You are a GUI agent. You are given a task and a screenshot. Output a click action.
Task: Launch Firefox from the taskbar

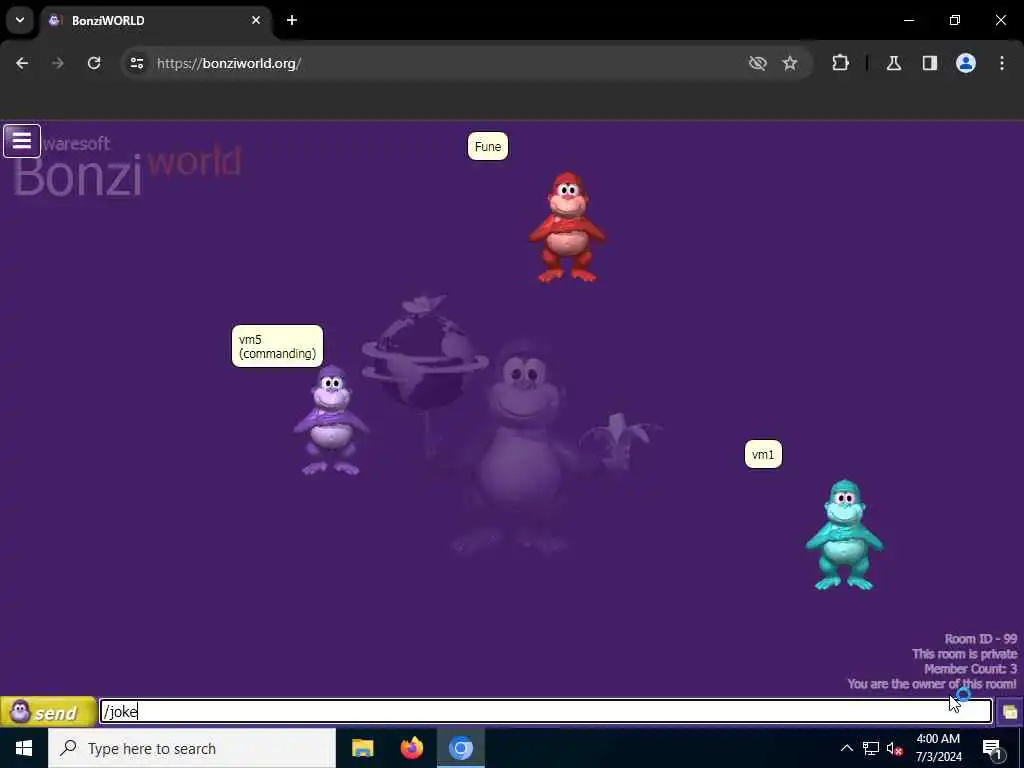click(411, 748)
